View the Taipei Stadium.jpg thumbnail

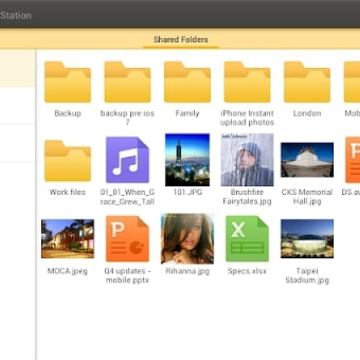pyautogui.click(x=307, y=239)
